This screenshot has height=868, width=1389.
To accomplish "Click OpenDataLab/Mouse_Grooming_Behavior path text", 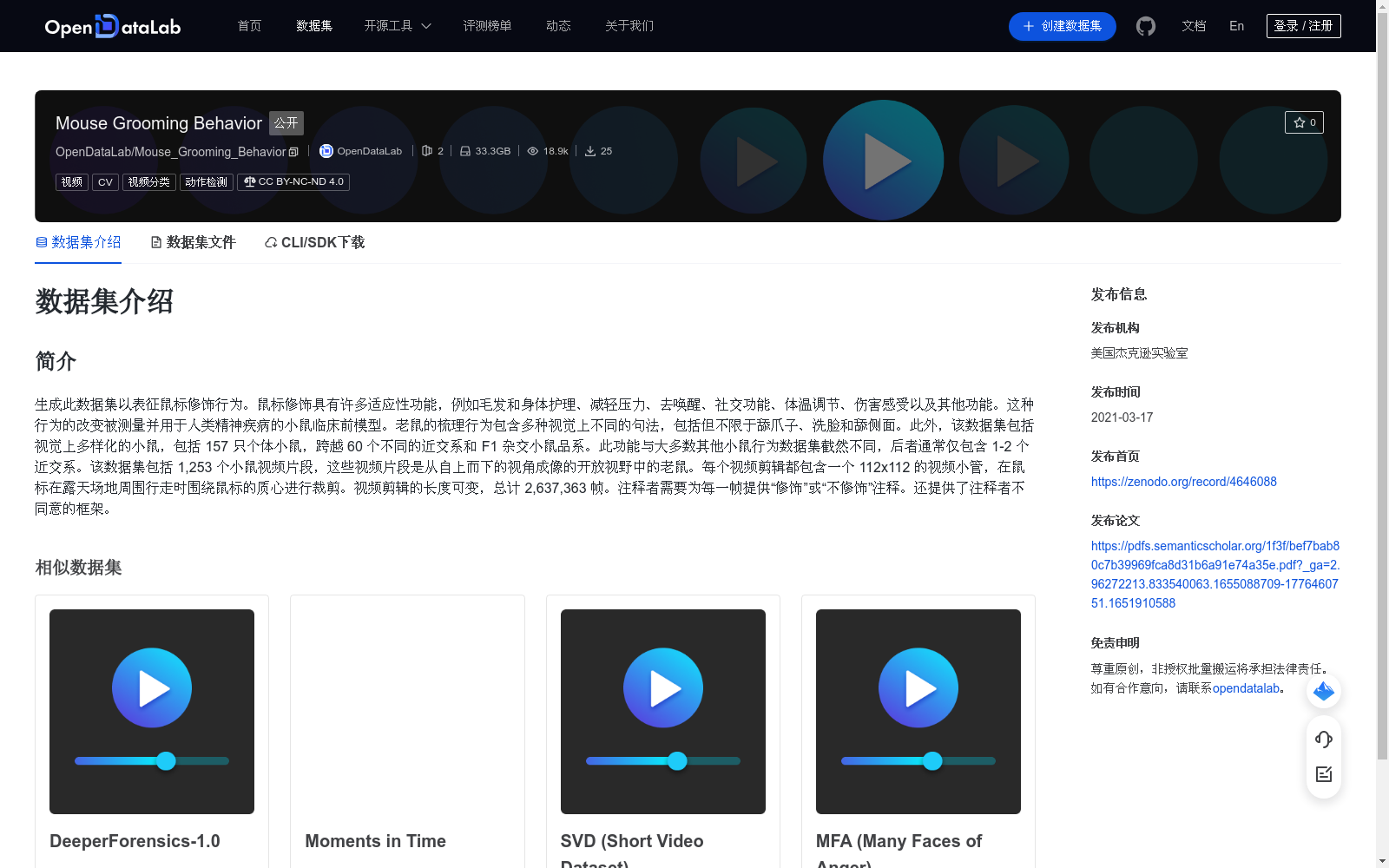I will point(171,152).
